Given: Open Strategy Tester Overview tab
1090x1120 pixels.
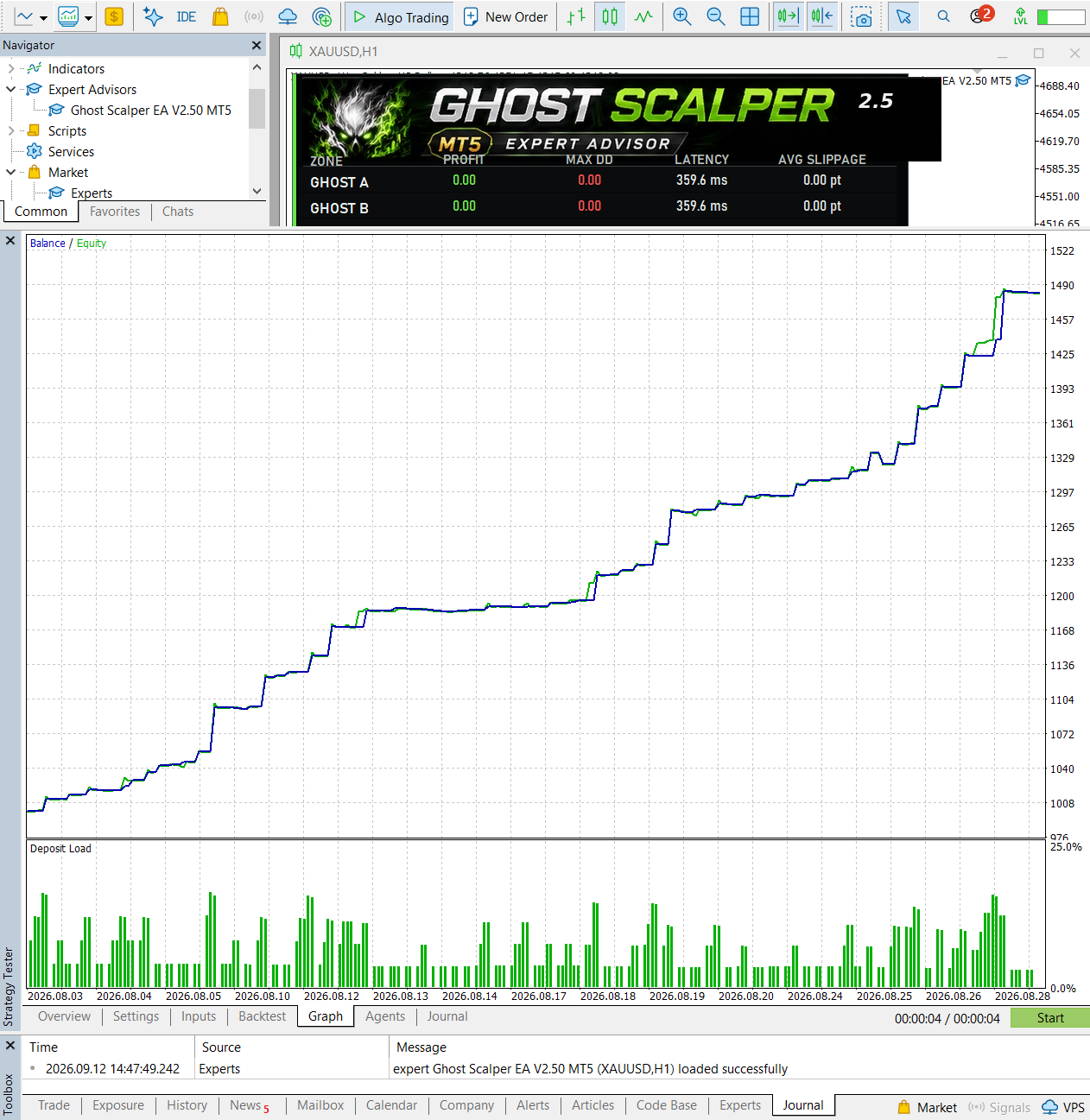Looking at the screenshot, I should (x=64, y=1016).
